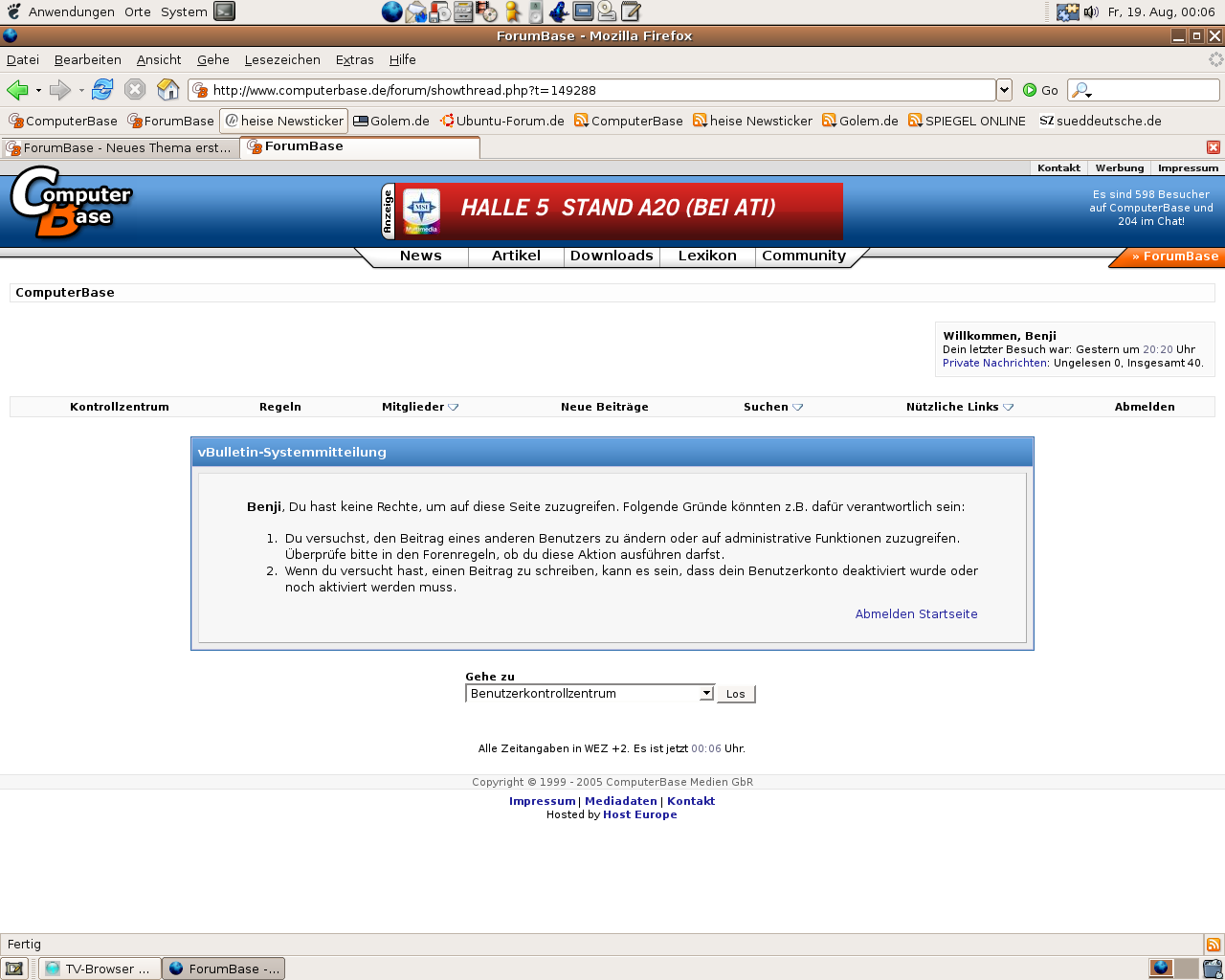Open the Lesezeichen menu
Image resolution: width=1225 pixels, height=980 pixels.
(282, 59)
